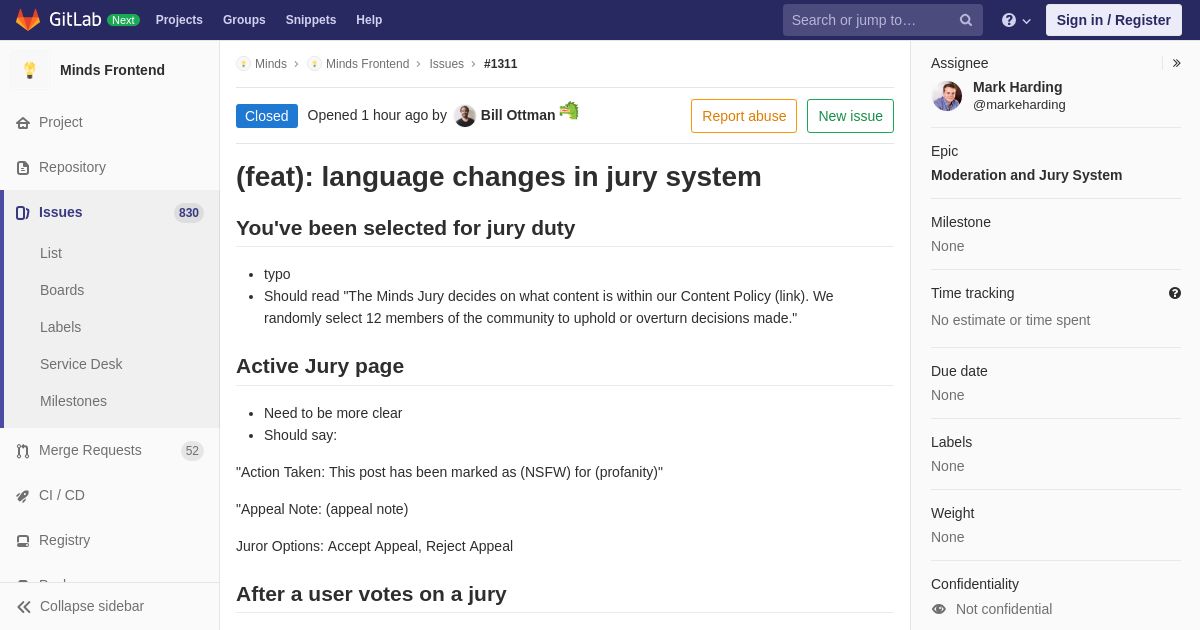
Task: Click the Minds Frontend project title
Action: point(112,70)
